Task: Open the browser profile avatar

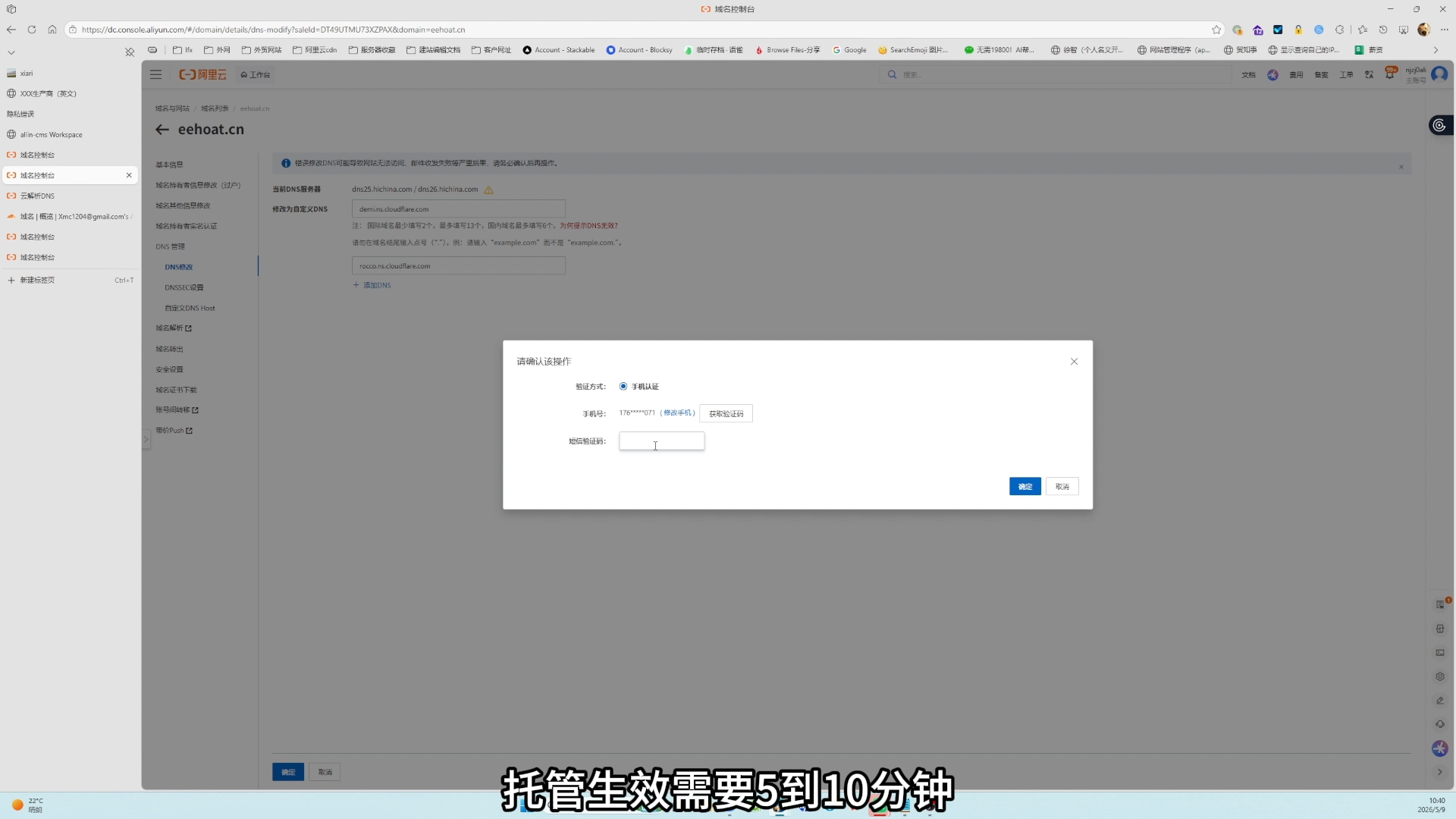Action: [1423, 30]
